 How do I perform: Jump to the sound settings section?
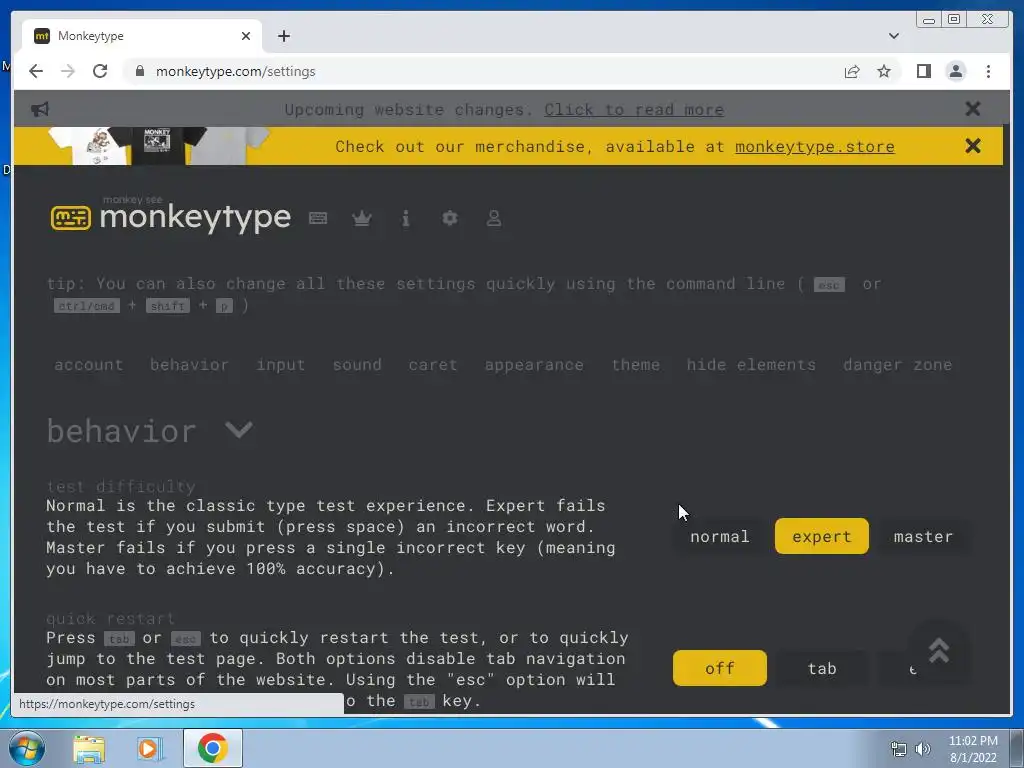tap(357, 364)
